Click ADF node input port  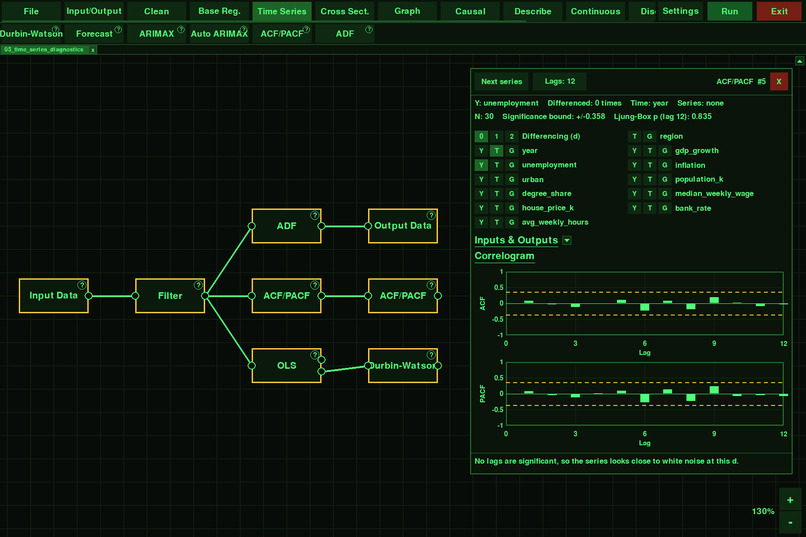click(251, 226)
